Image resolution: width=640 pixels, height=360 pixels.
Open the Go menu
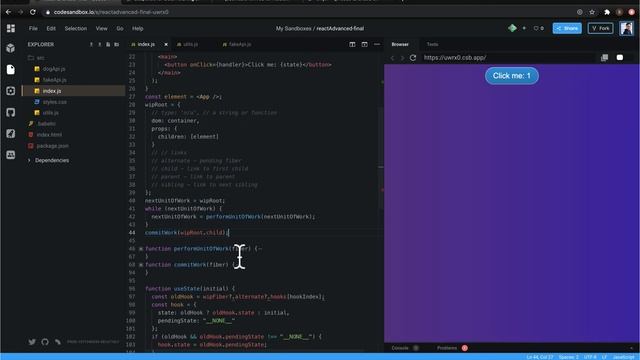click(120, 29)
